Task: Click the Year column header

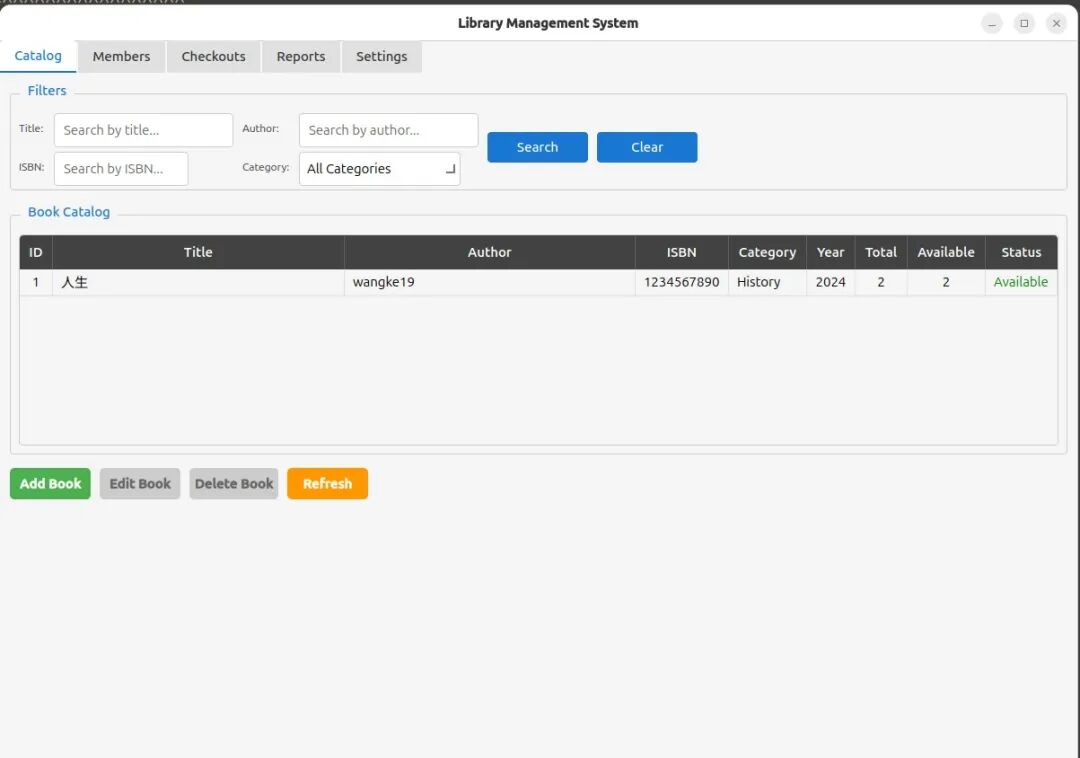Action: pyautogui.click(x=831, y=252)
